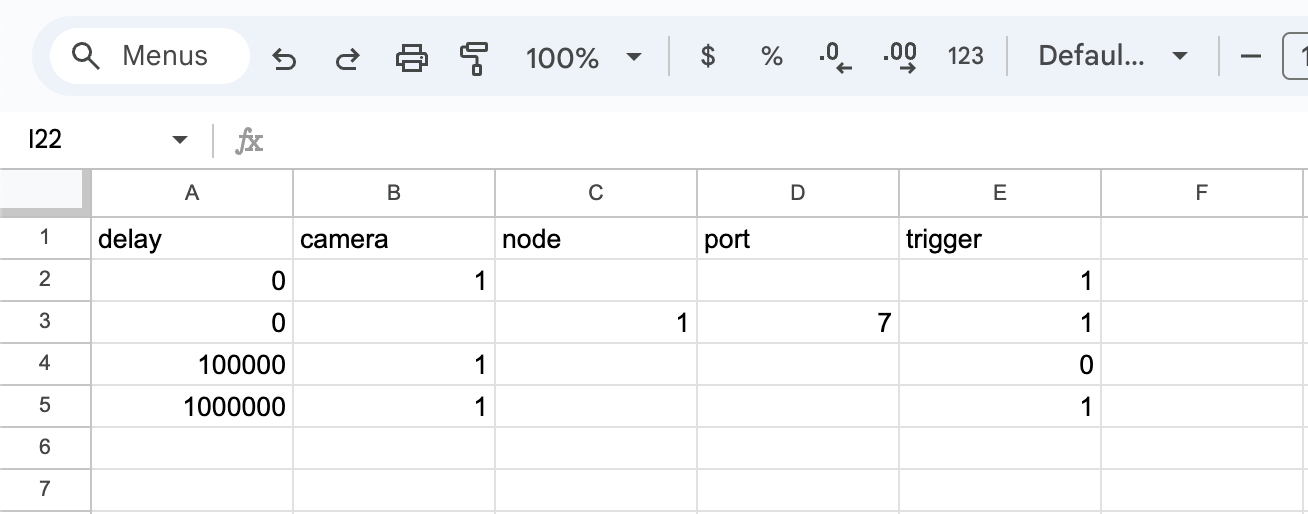Activate the Paint format roller tool
This screenshot has height=514, width=1308.
click(474, 58)
